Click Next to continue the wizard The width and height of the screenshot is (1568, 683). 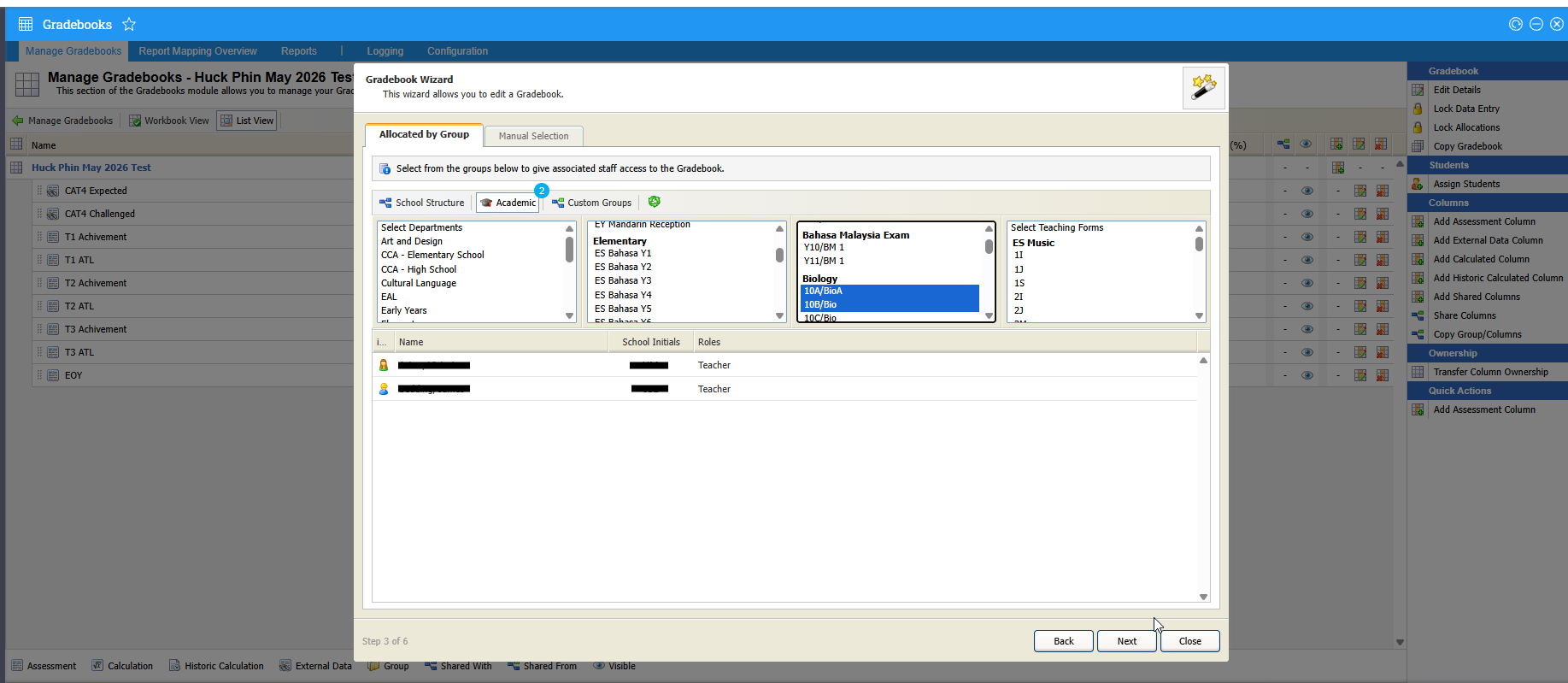pos(1127,641)
